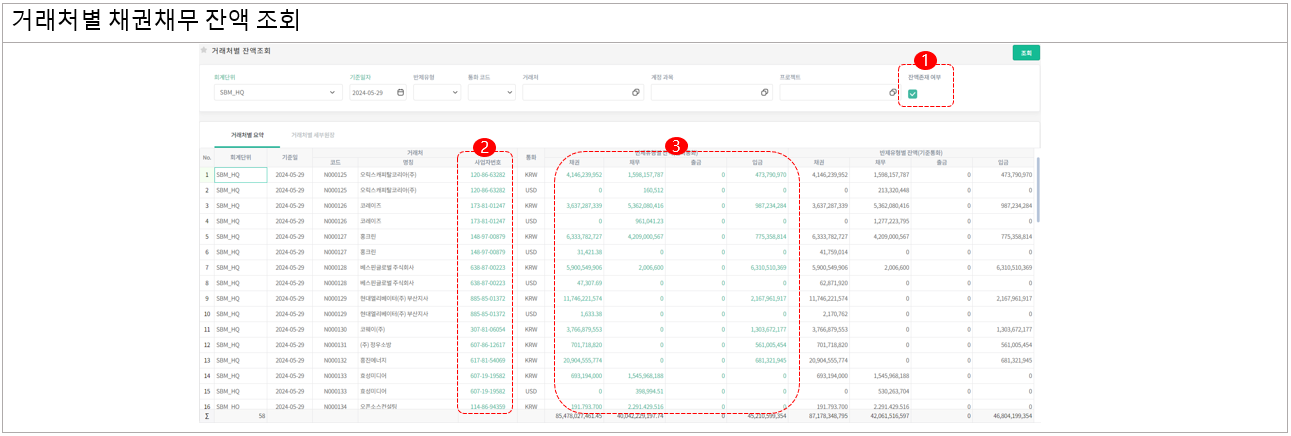Expand the 통화 코드 dropdown
This screenshot has width=1291, height=436.
pos(509,92)
